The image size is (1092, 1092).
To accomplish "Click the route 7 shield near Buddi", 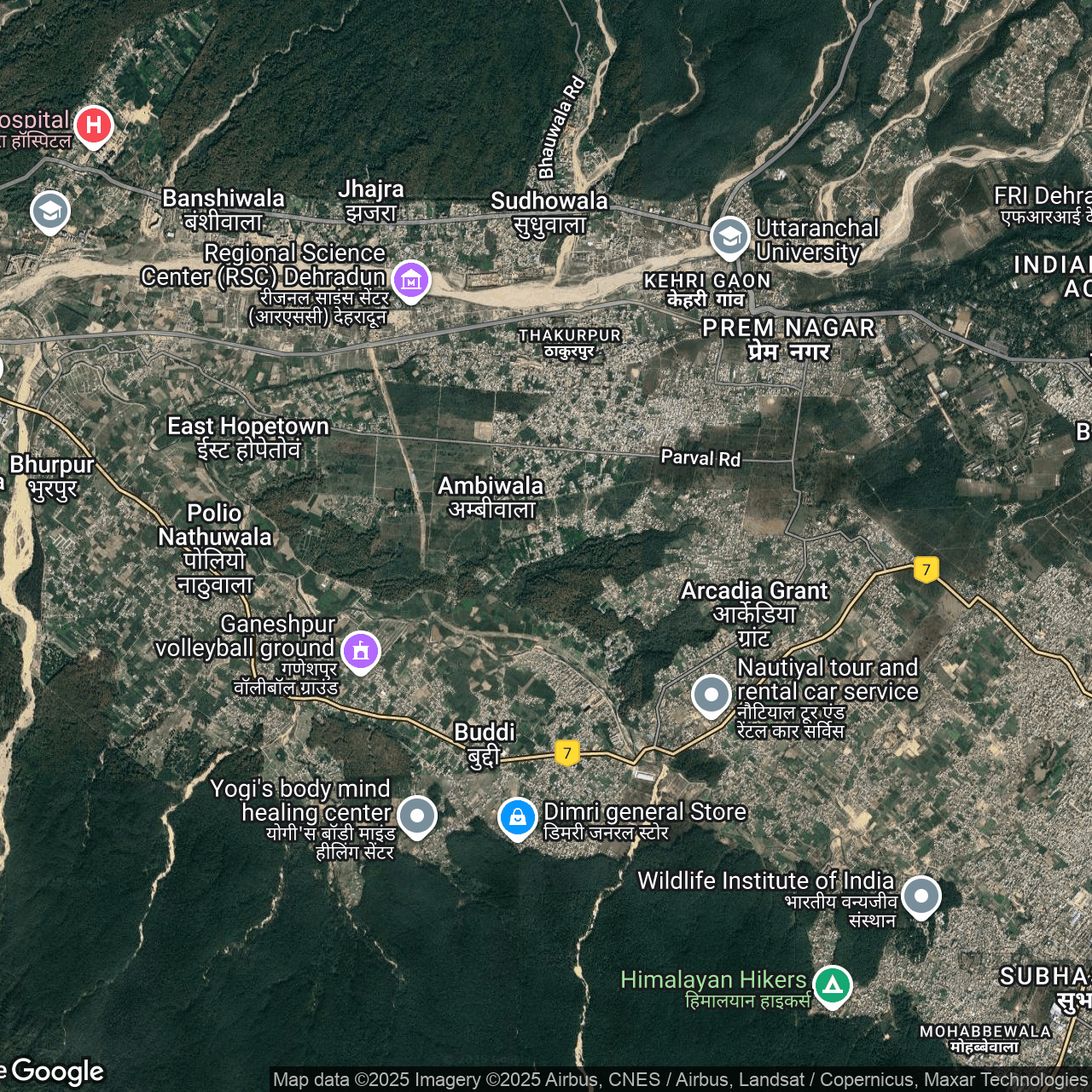I will coord(566,752).
